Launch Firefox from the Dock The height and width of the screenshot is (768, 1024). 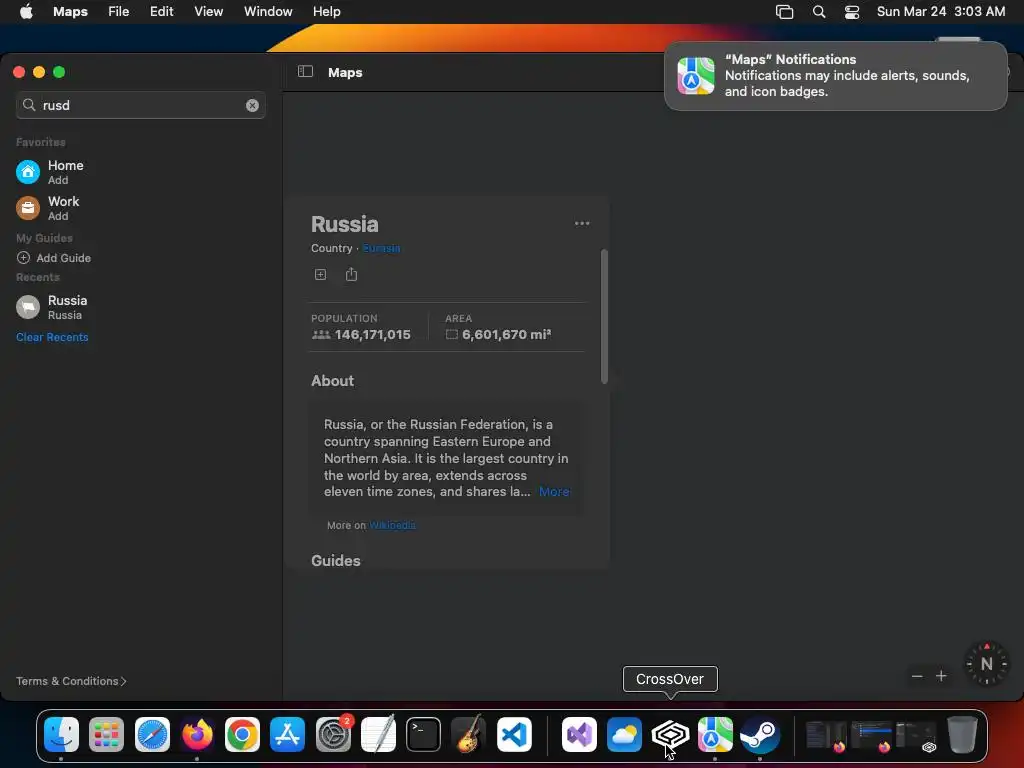pyautogui.click(x=197, y=735)
